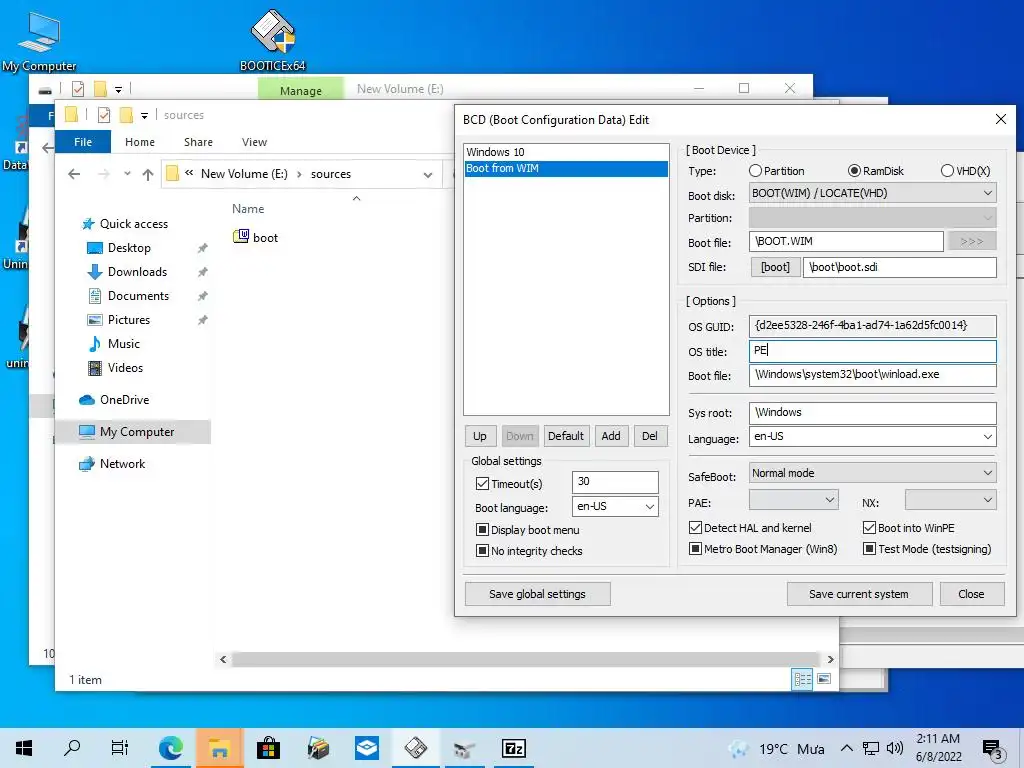
Task: Click the Up button for boot entries
Action: click(x=480, y=436)
